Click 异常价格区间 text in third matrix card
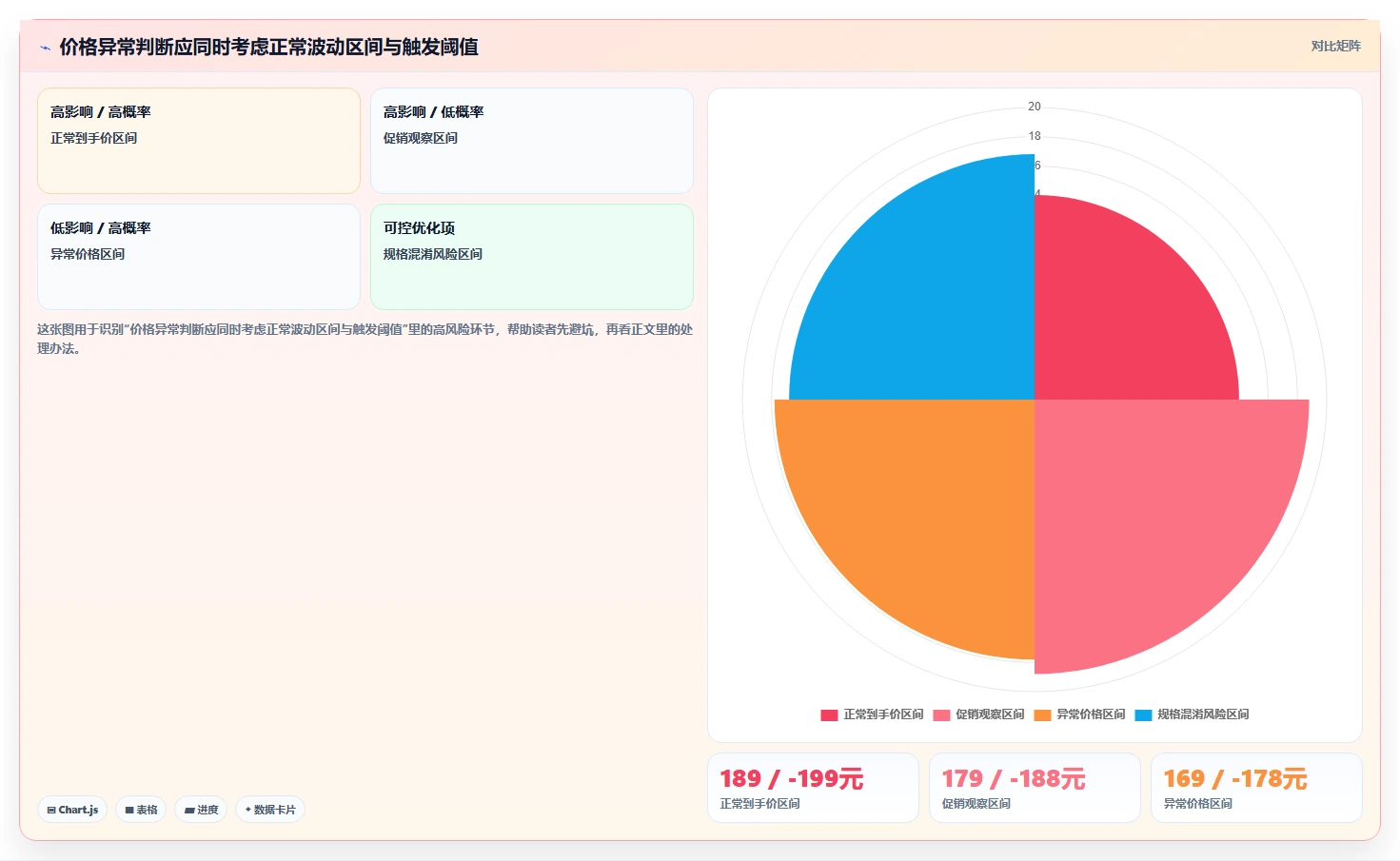The image size is (1400, 861). point(88,254)
